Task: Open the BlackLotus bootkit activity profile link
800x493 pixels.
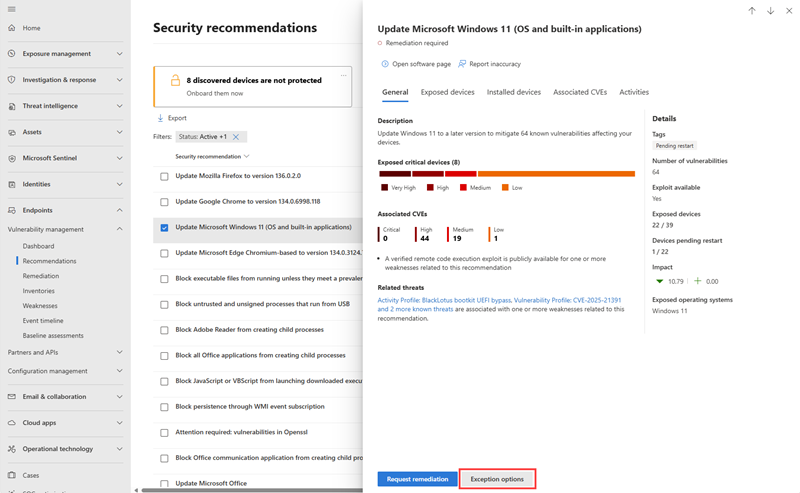Action: pyautogui.click(x=441, y=300)
